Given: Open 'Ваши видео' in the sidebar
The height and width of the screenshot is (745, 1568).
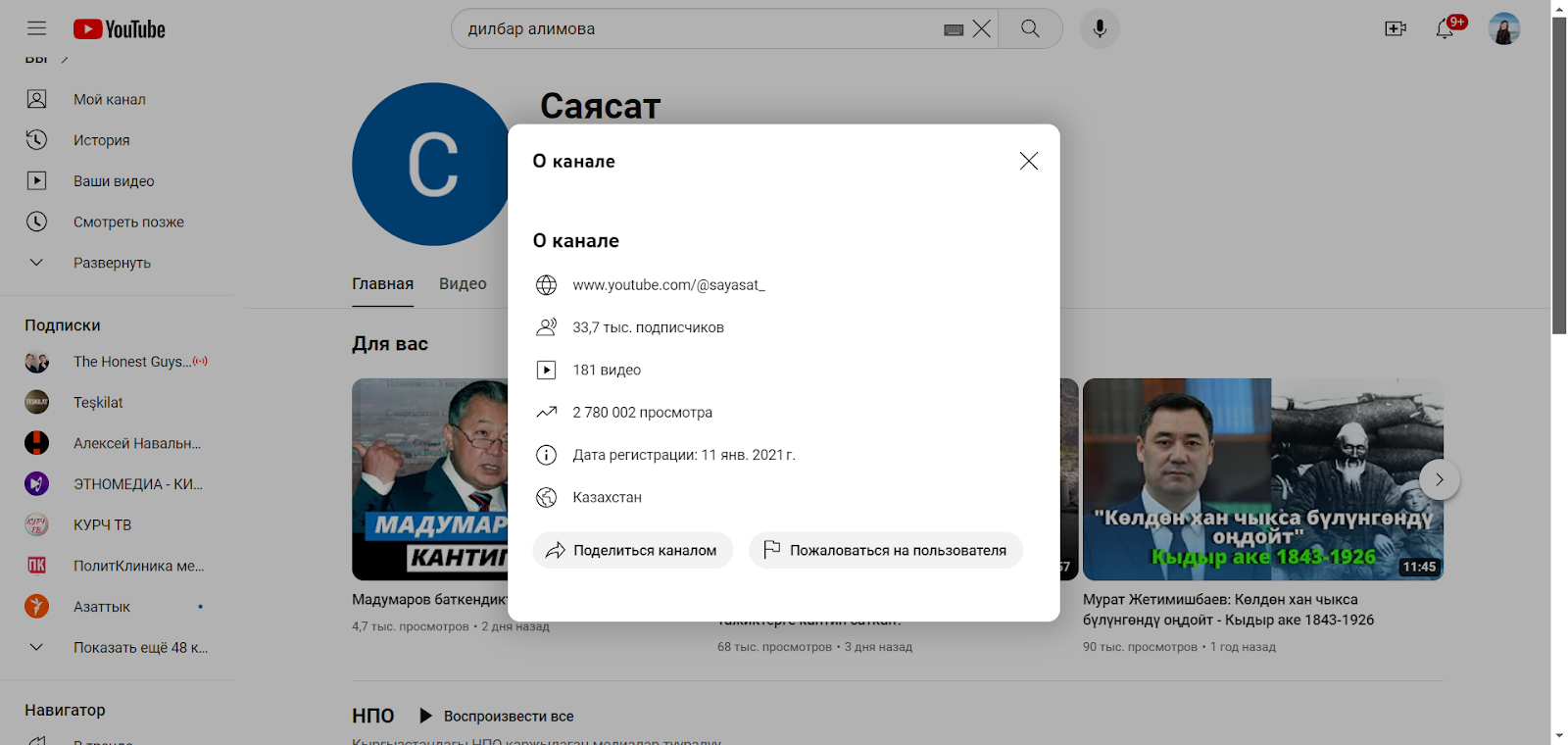Looking at the screenshot, I should (114, 181).
